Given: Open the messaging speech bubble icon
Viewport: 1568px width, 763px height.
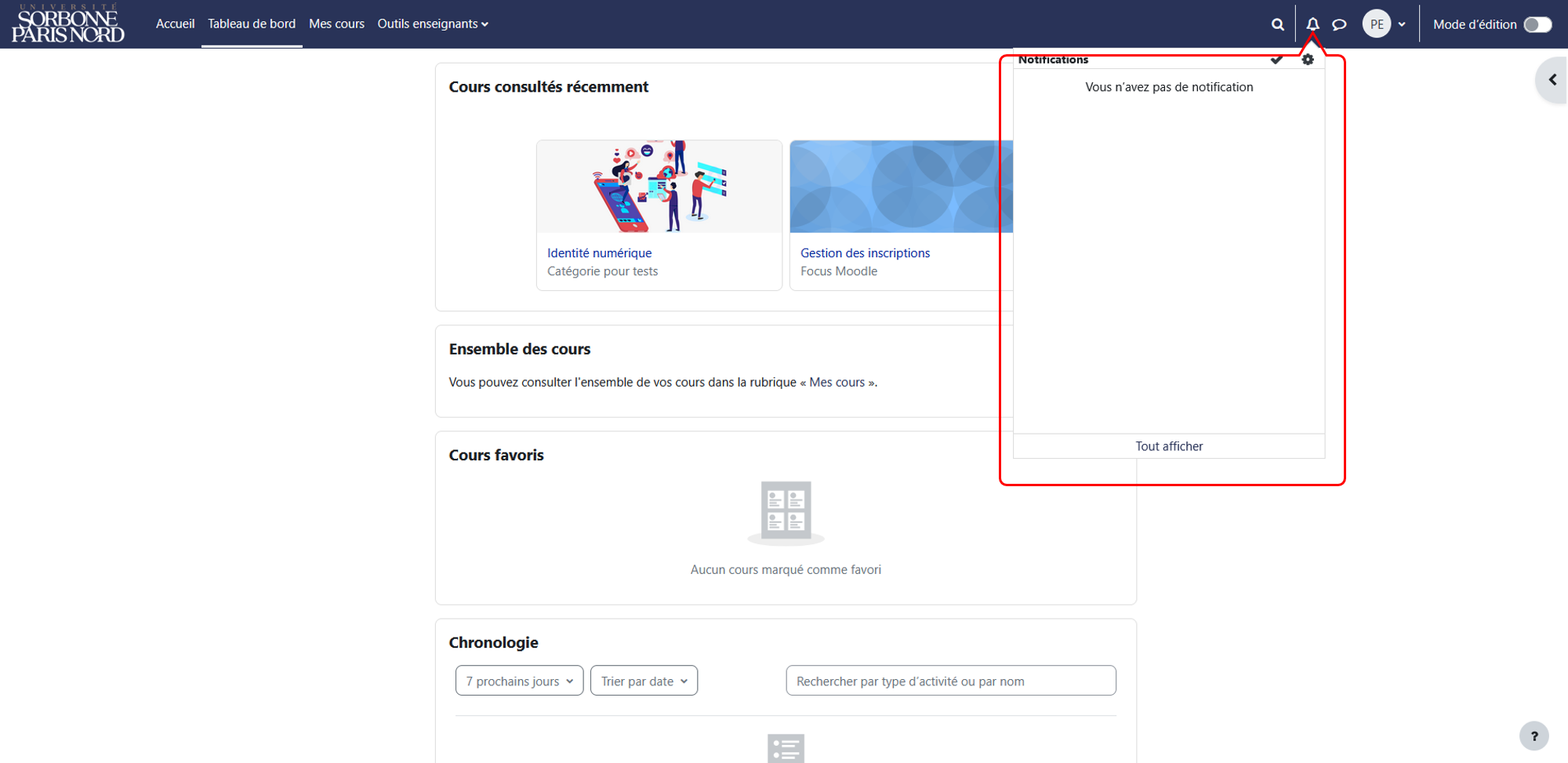Looking at the screenshot, I should coord(1340,24).
